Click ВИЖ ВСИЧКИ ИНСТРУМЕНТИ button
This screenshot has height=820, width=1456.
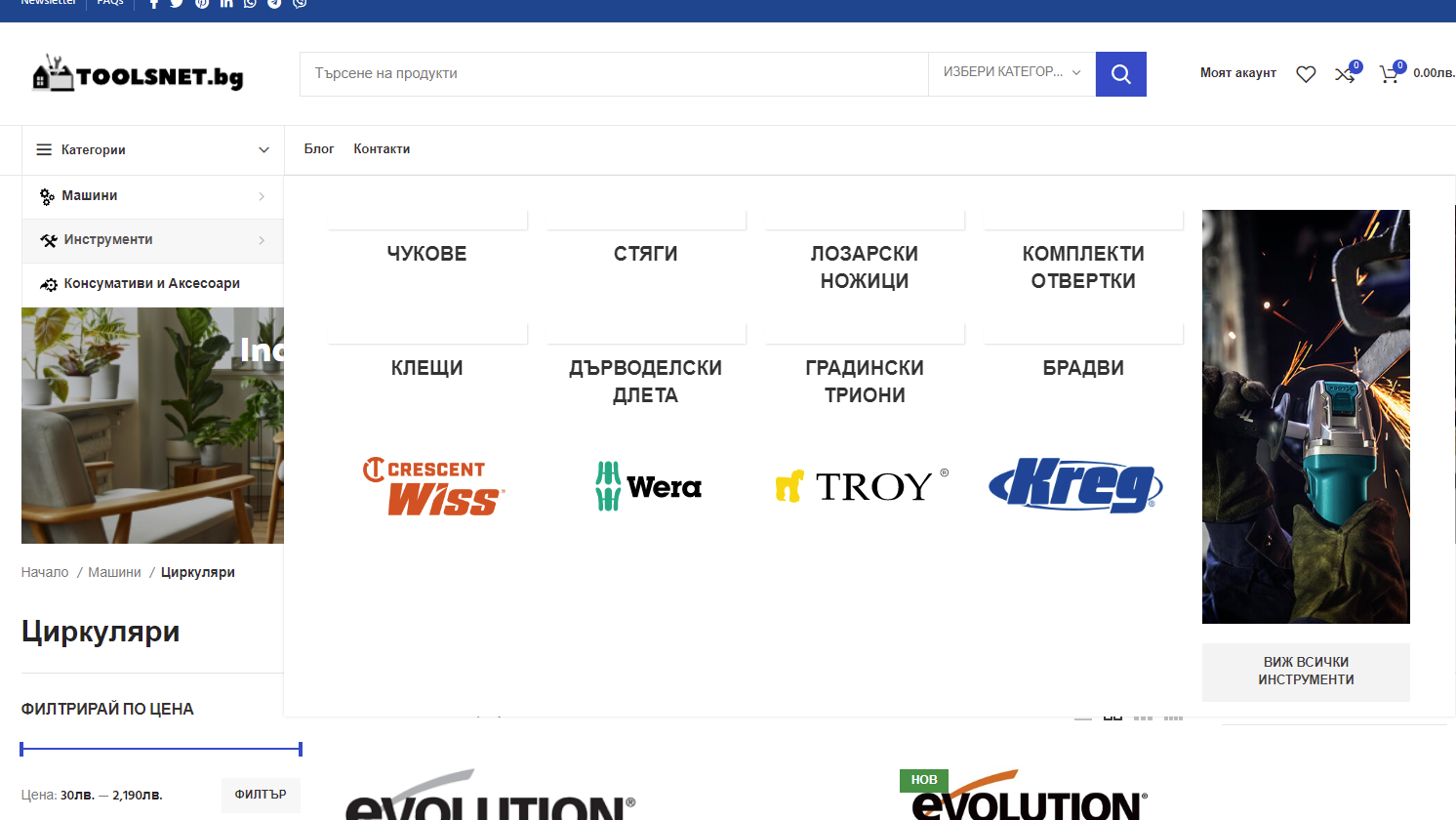1306,672
